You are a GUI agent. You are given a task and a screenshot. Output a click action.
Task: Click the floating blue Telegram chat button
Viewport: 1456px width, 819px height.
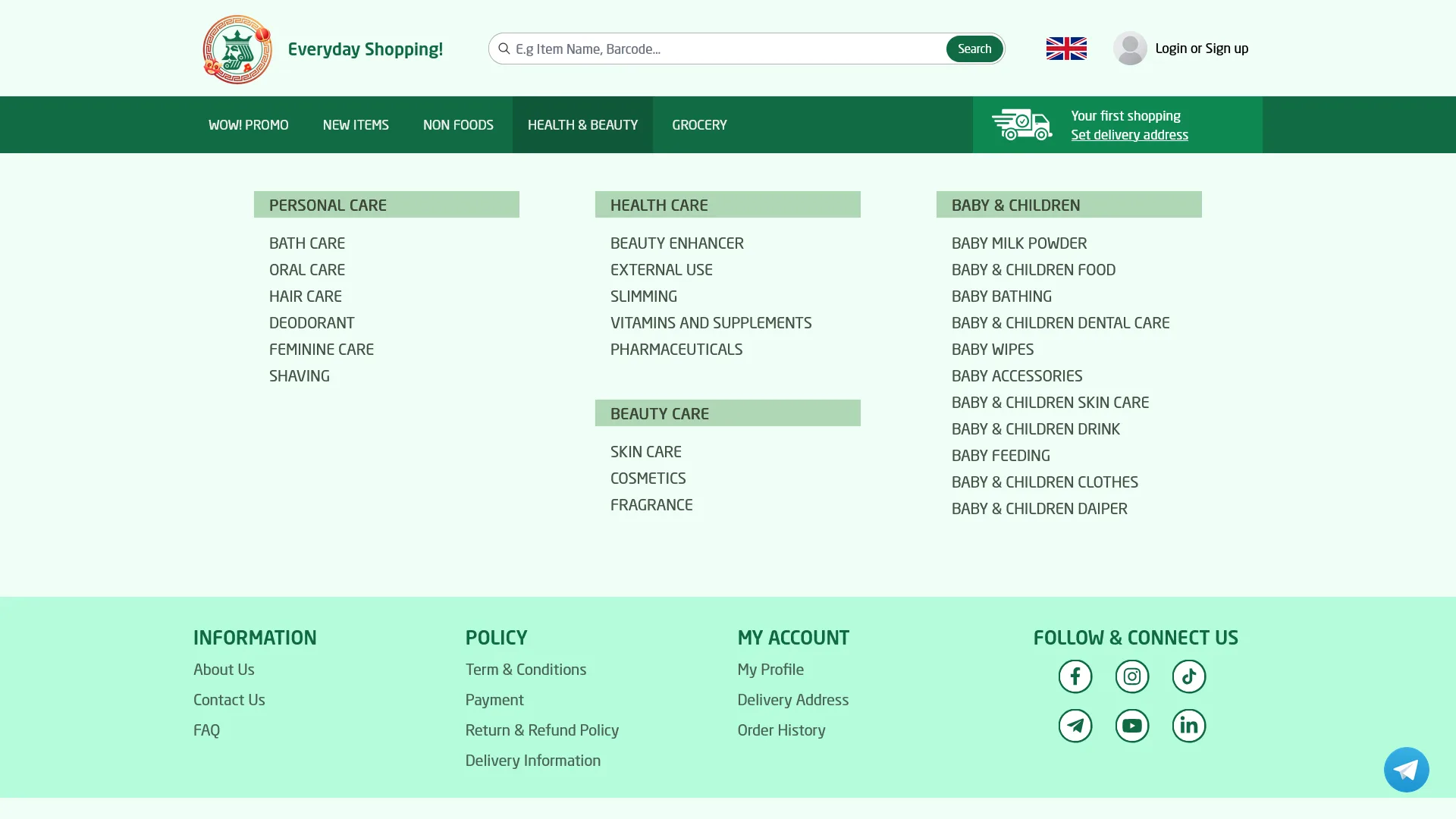pos(1406,770)
